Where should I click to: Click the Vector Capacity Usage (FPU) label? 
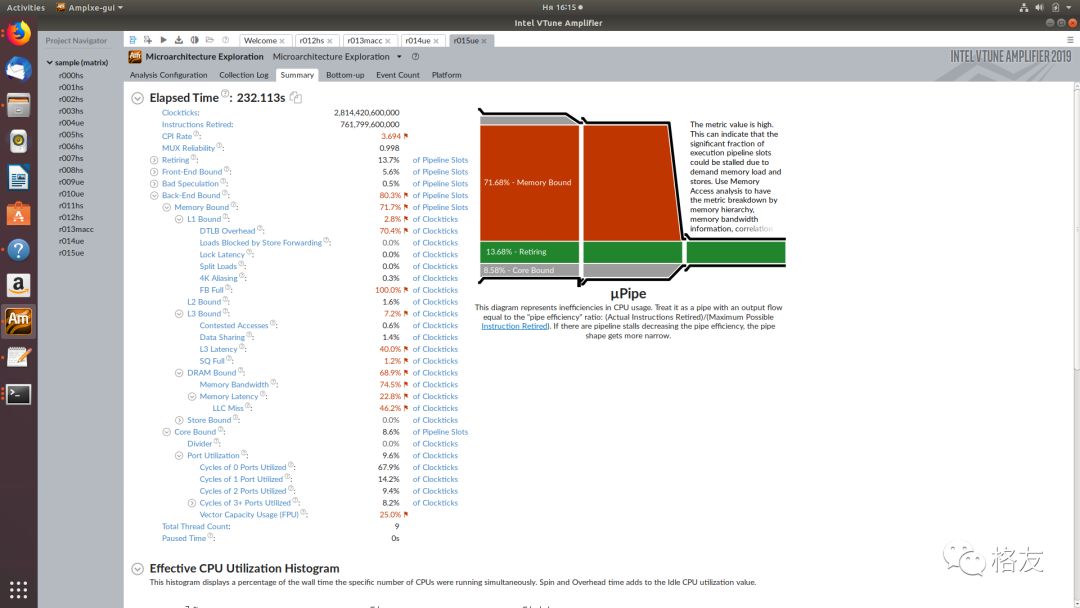coord(249,515)
